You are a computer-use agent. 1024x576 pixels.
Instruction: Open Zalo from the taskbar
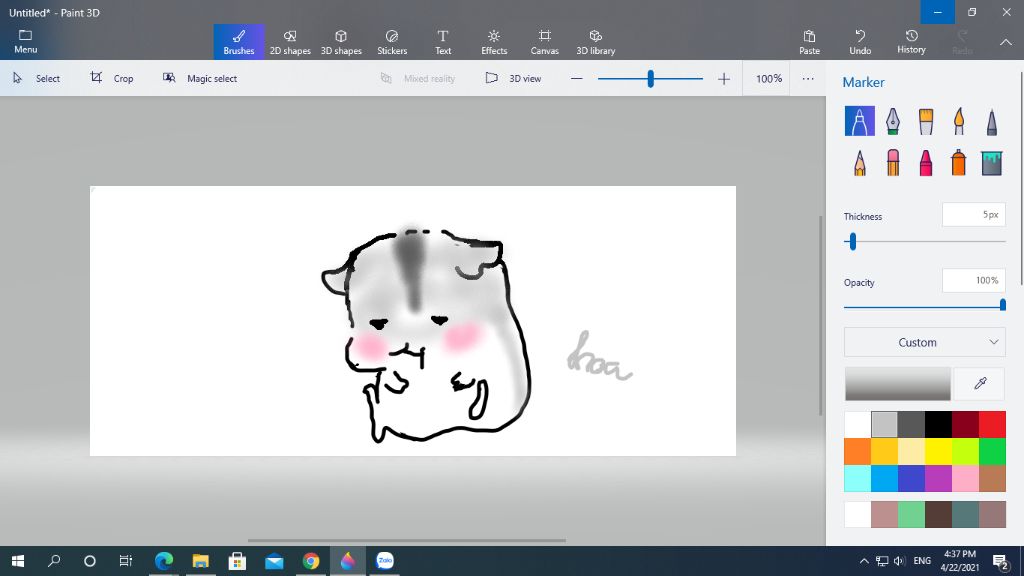385,561
